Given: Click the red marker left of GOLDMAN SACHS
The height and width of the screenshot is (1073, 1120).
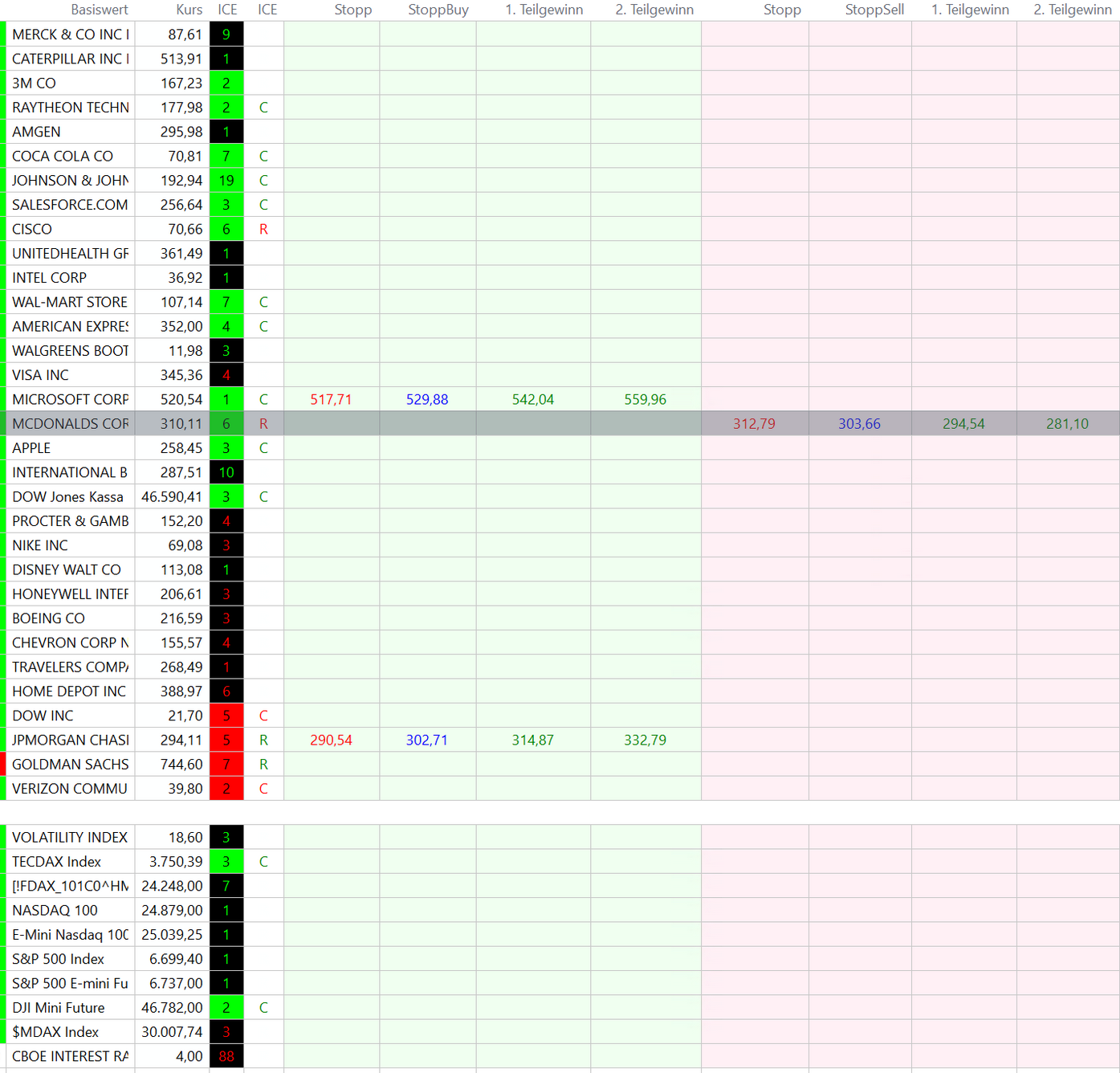Looking at the screenshot, I should click(3, 764).
